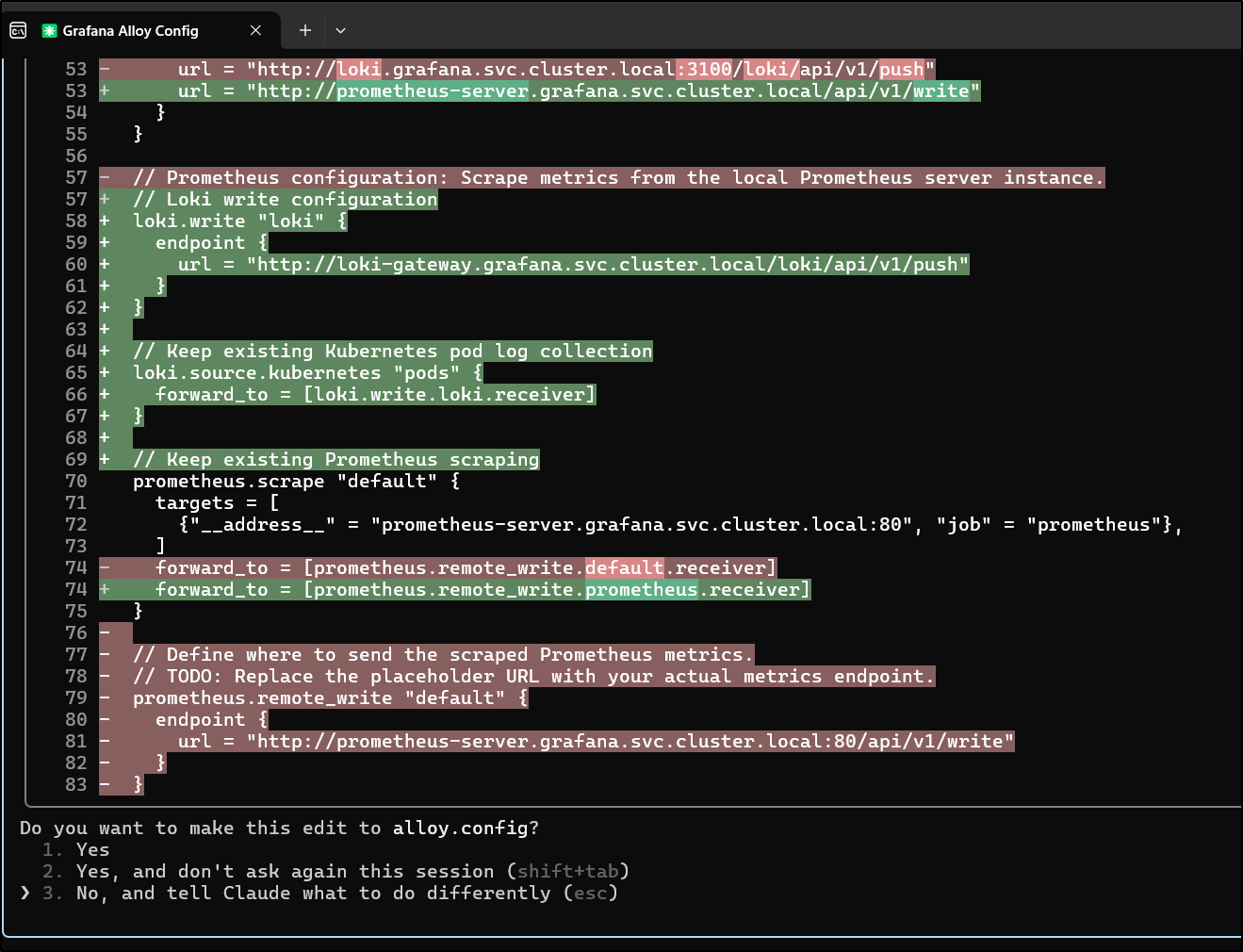The height and width of the screenshot is (952, 1243).
Task: Click removed TODO comment on line 78
Action: [x=517, y=676]
